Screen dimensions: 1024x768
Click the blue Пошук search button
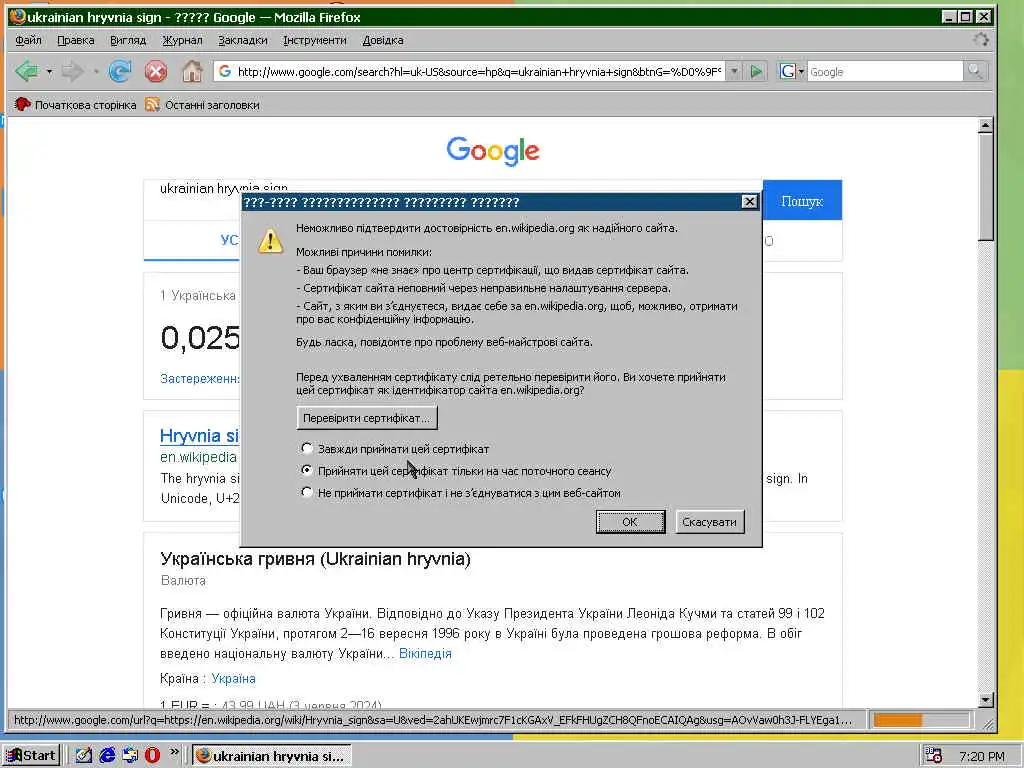802,200
